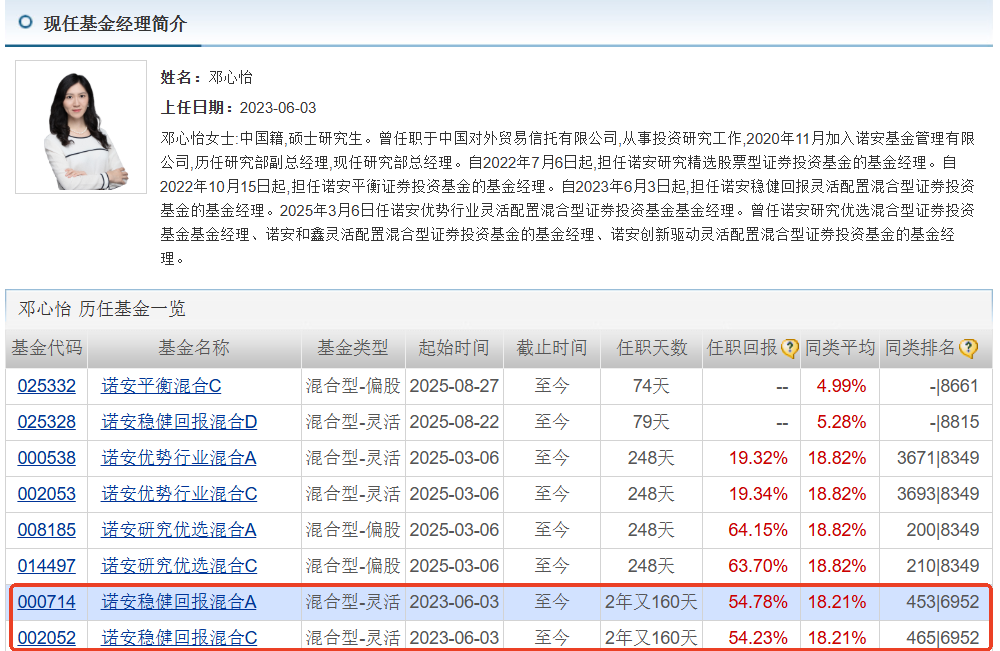
Task: Open the 诺安稳健回报混合A fund link
Action: [x=179, y=602]
